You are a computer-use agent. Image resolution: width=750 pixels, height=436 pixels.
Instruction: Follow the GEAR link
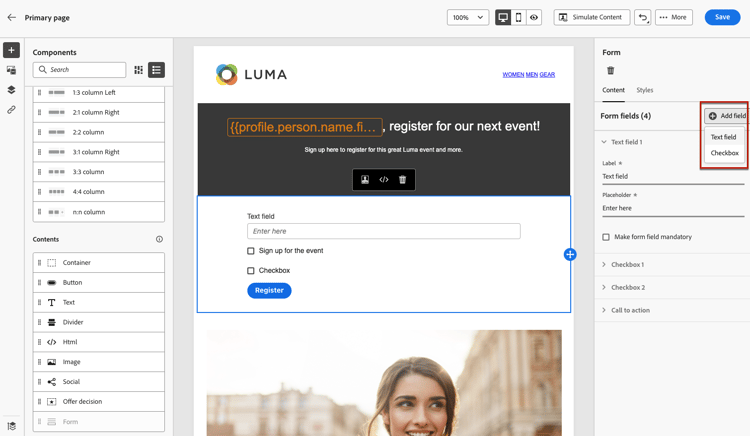tap(547, 75)
